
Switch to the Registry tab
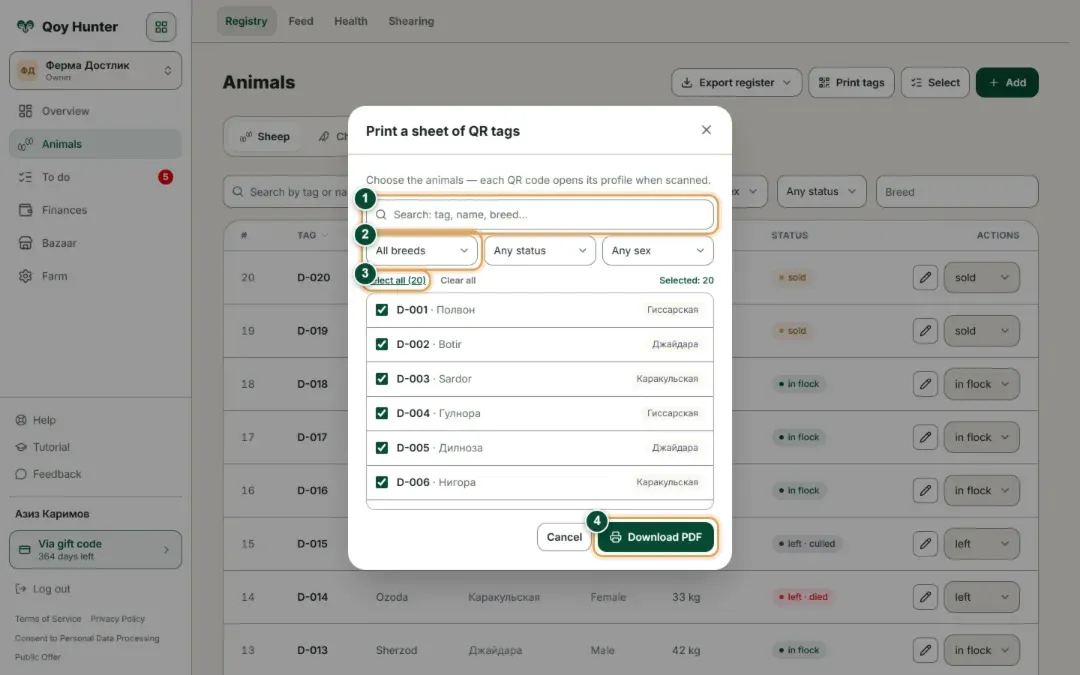point(246,21)
